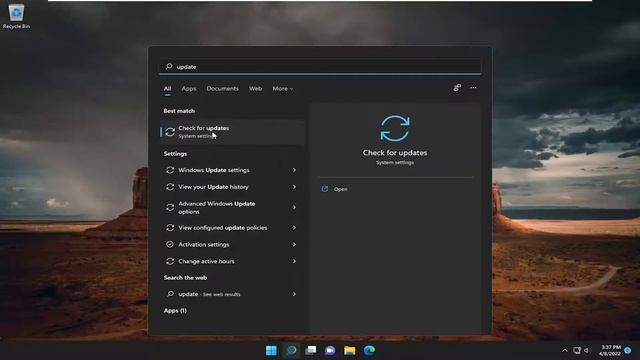Open 'Advanced Windows Update options' result
Image resolution: width=640 pixels, height=360 pixels.
[x=232, y=207]
